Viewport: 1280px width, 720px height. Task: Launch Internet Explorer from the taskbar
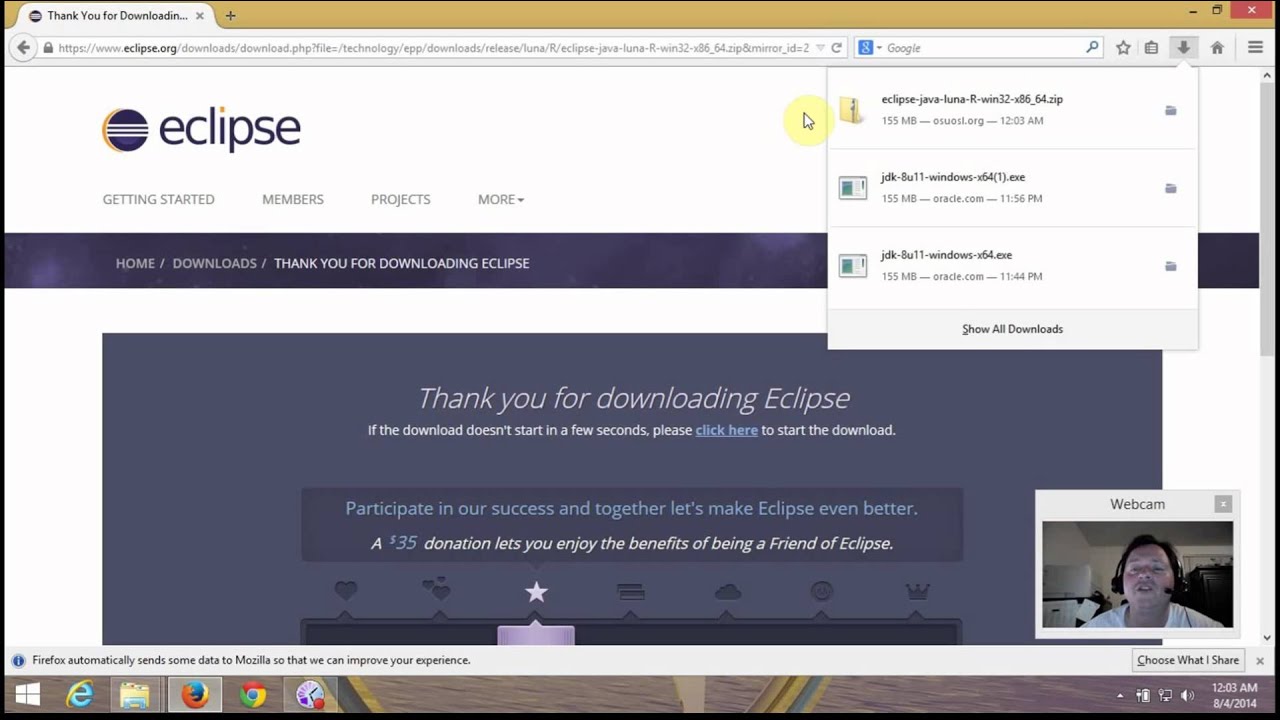[x=80, y=695]
